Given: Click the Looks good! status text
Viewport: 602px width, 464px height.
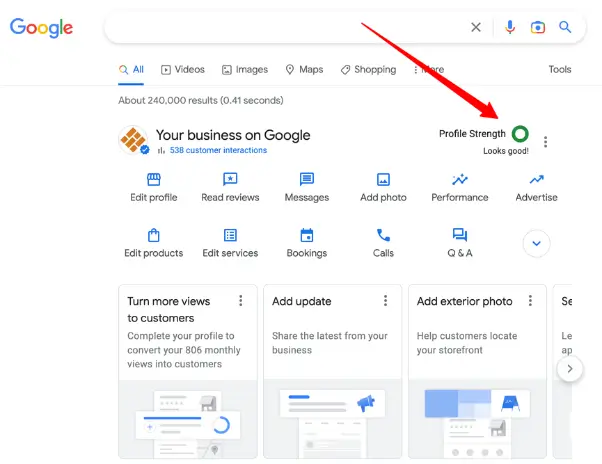Looking at the screenshot, I should pyautogui.click(x=506, y=151).
